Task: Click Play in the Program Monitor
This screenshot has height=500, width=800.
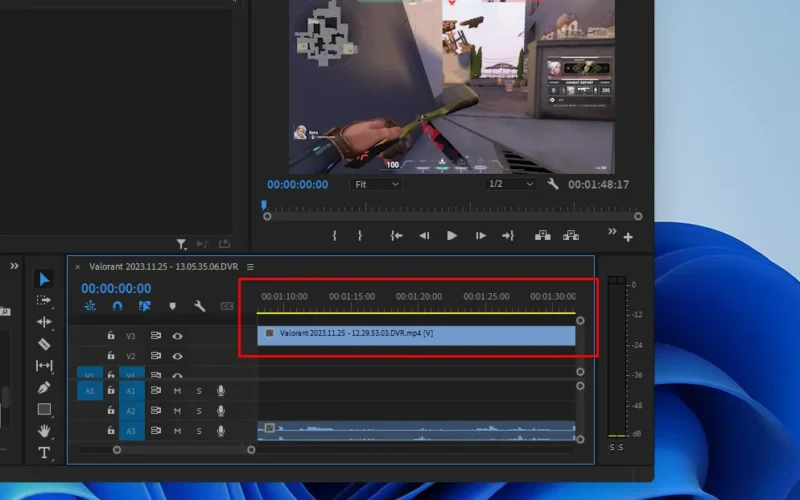Action: pos(452,236)
